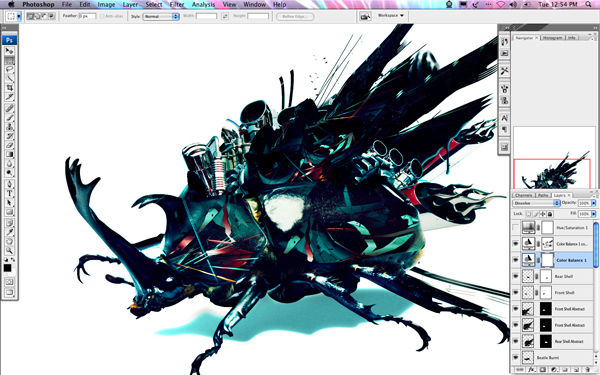Viewport: 600px width, 375px height.
Task: Open the Window menu
Action: click(254, 5)
